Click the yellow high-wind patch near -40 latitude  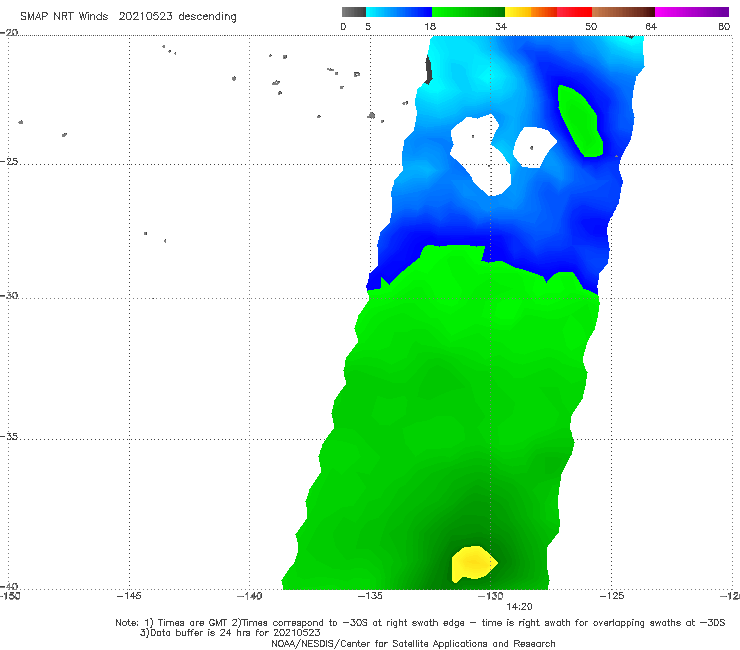[474, 564]
